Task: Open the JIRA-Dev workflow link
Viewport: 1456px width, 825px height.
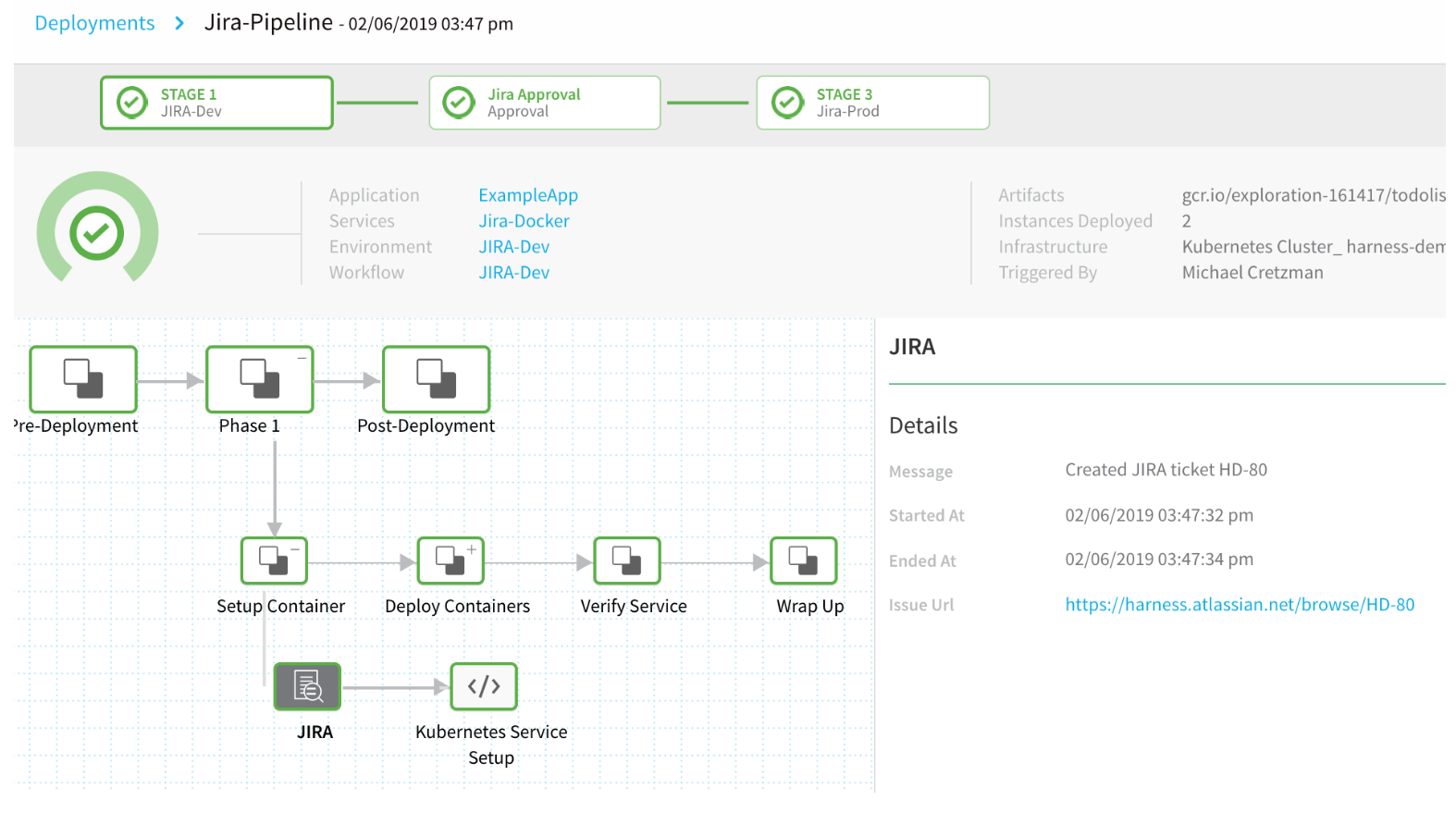Action: (513, 273)
